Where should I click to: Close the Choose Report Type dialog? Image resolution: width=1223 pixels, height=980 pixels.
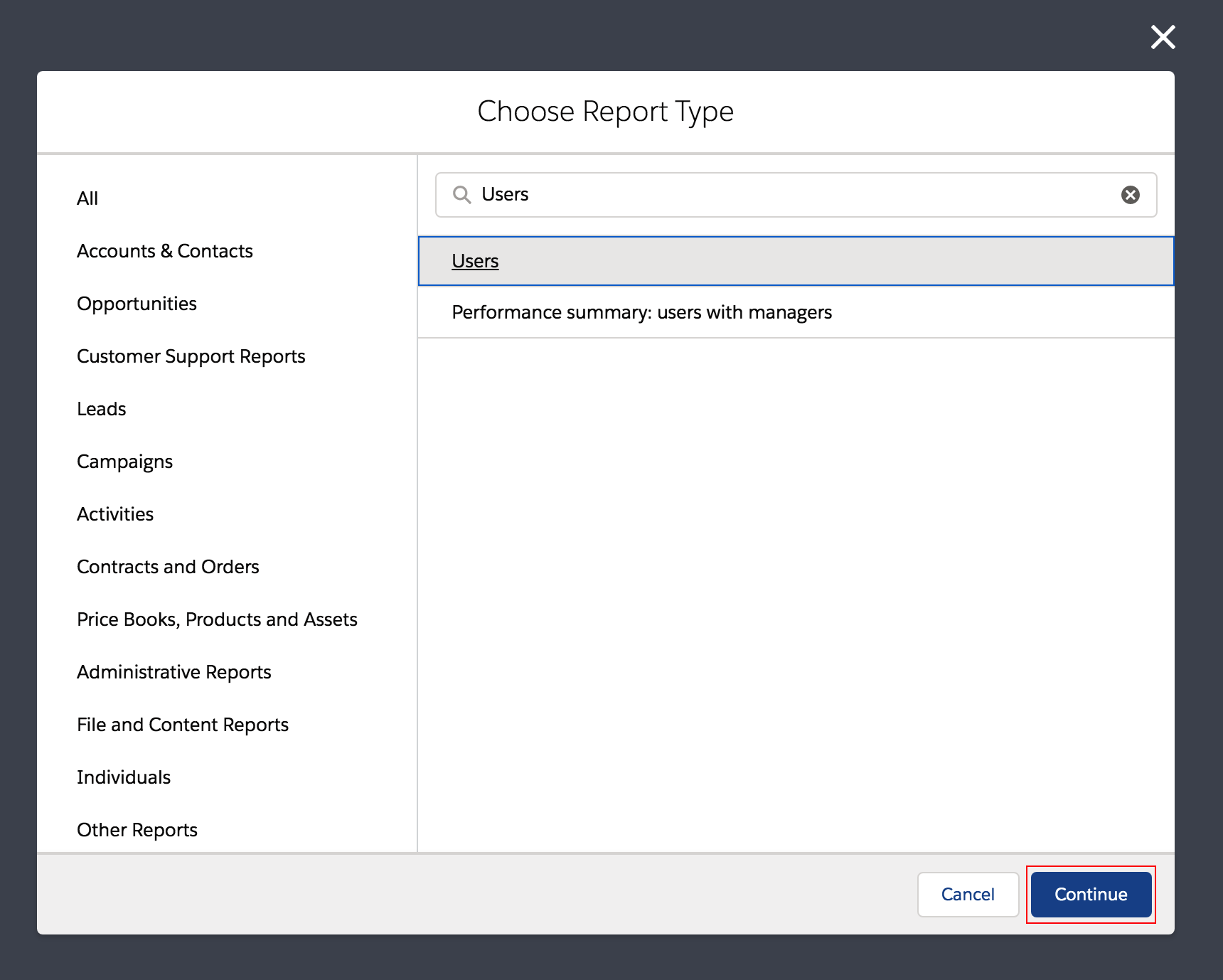(x=1163, y=37)
